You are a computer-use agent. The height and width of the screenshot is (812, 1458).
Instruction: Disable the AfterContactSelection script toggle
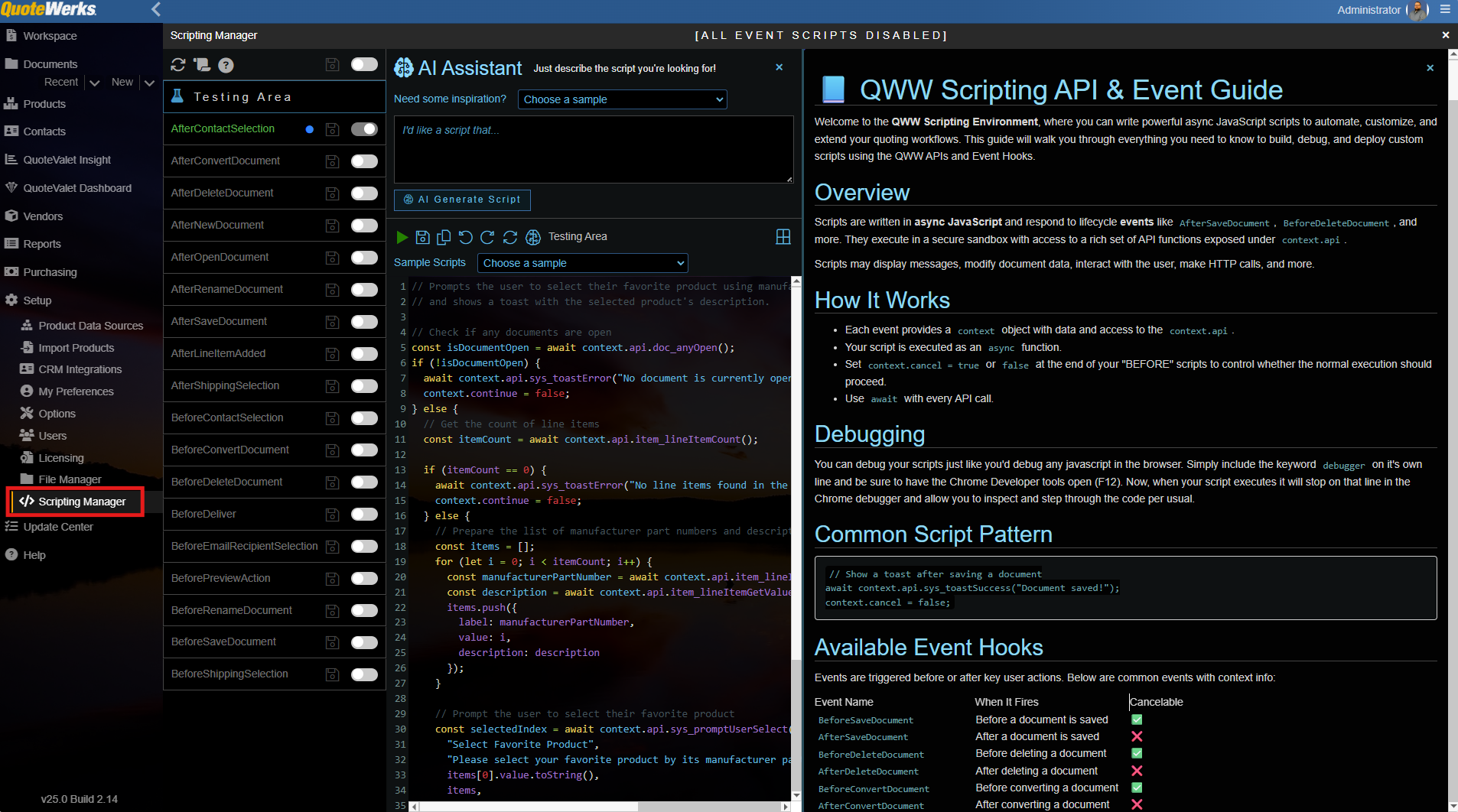pos(364,129)
